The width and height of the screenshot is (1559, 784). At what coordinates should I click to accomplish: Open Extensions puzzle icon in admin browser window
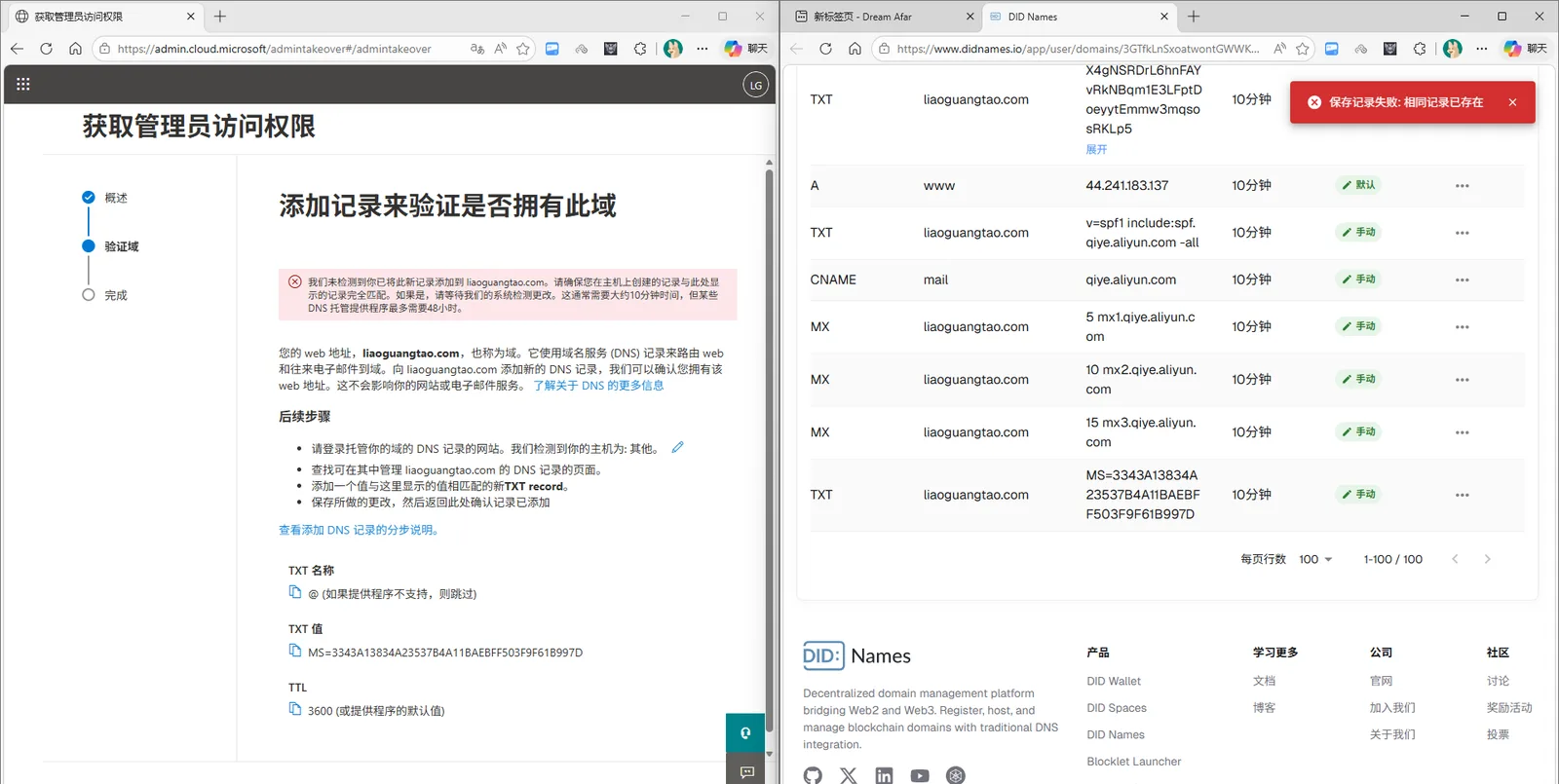640,49
